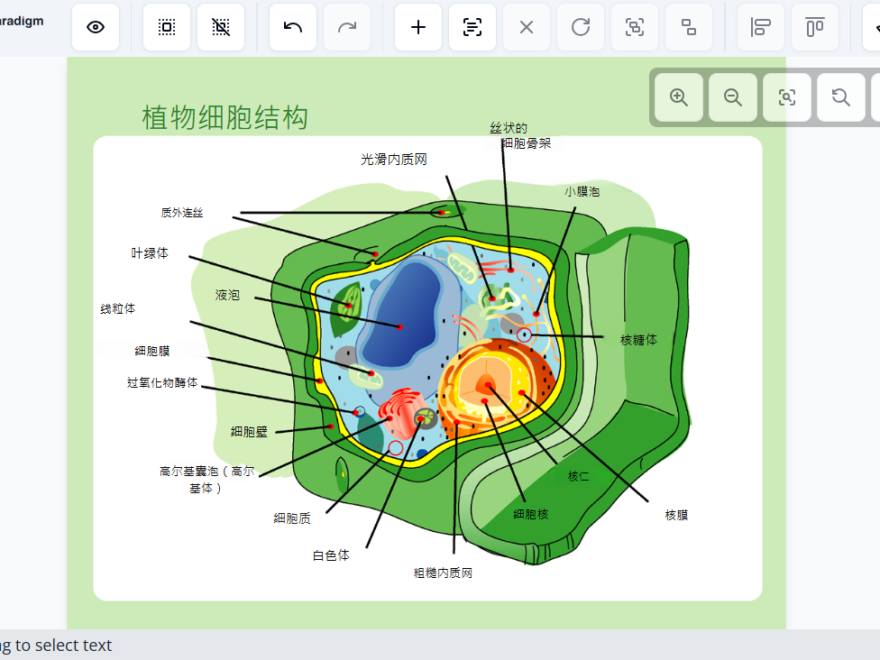
Task: Select the deselect-region tool icon
Action: point(221,27)
